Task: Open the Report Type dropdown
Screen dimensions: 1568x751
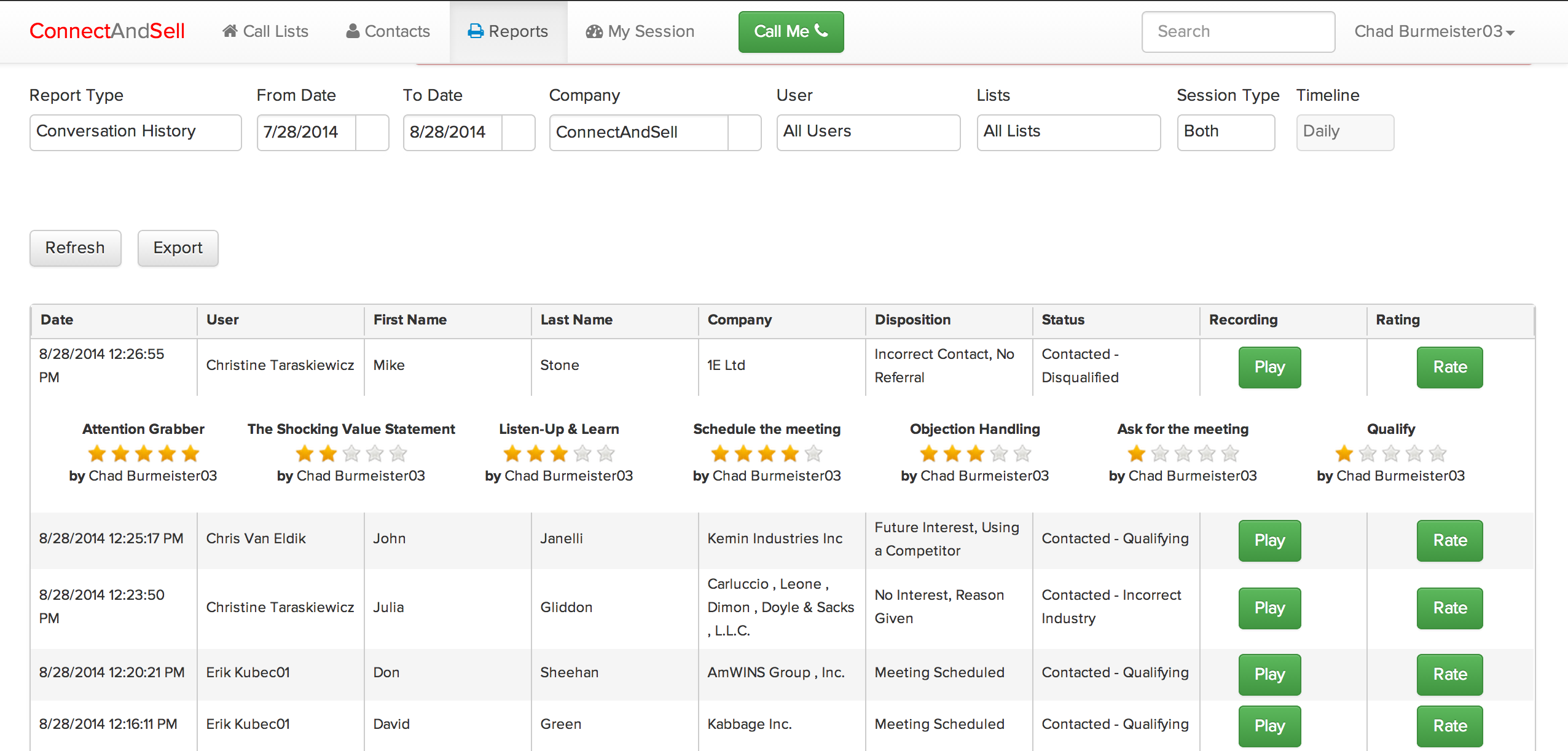Action: 135,132
